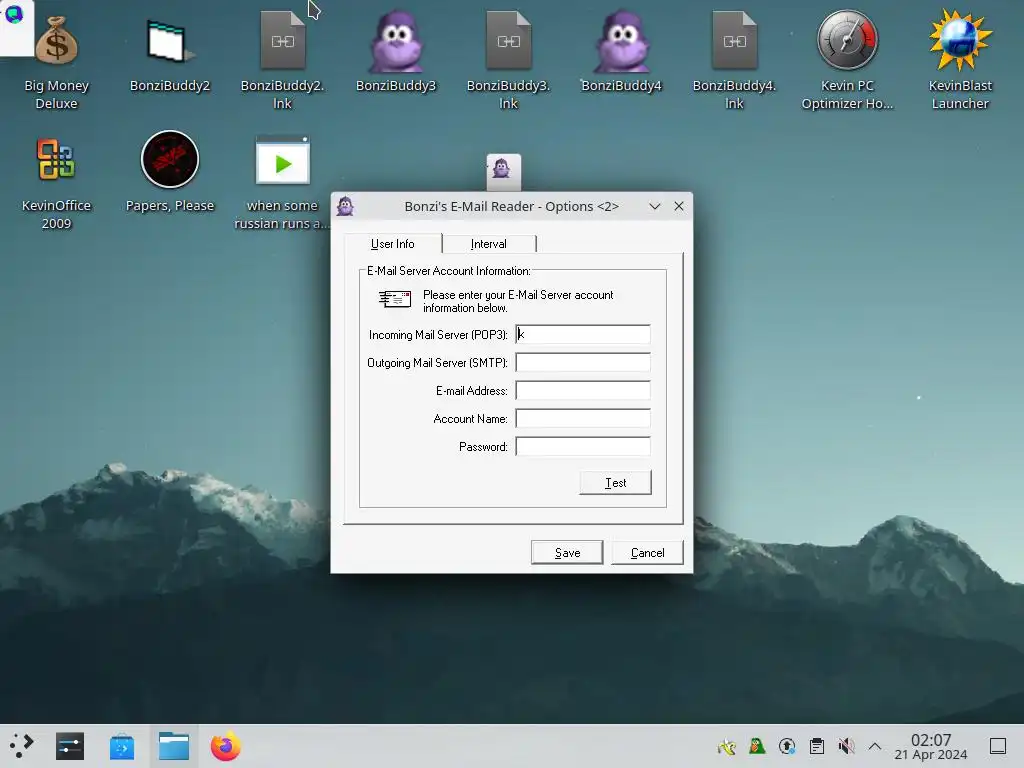Click the Password input field
1024x768 pixels.
(583, 447)
